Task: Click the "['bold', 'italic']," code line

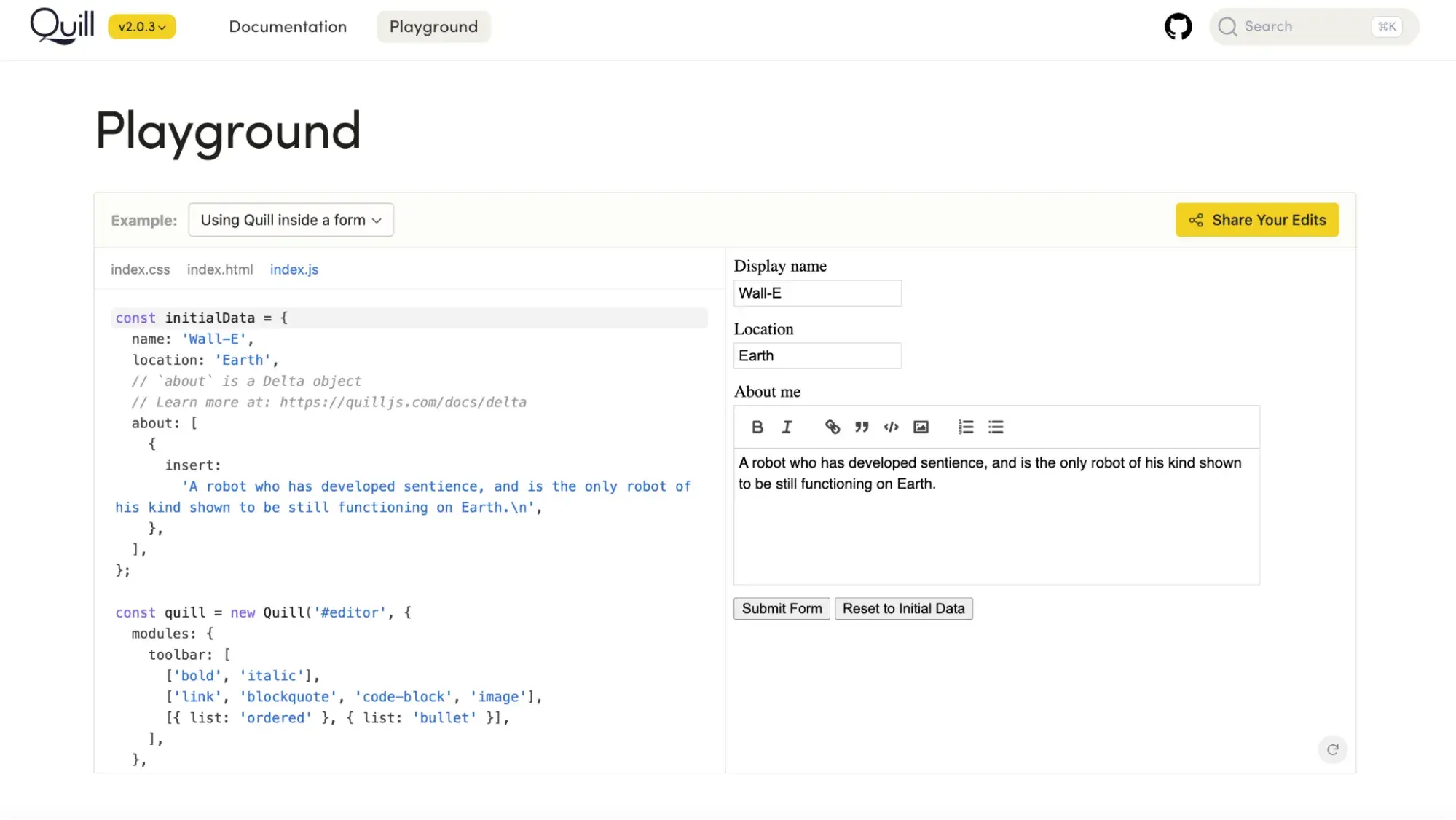Action: [243, 676]
